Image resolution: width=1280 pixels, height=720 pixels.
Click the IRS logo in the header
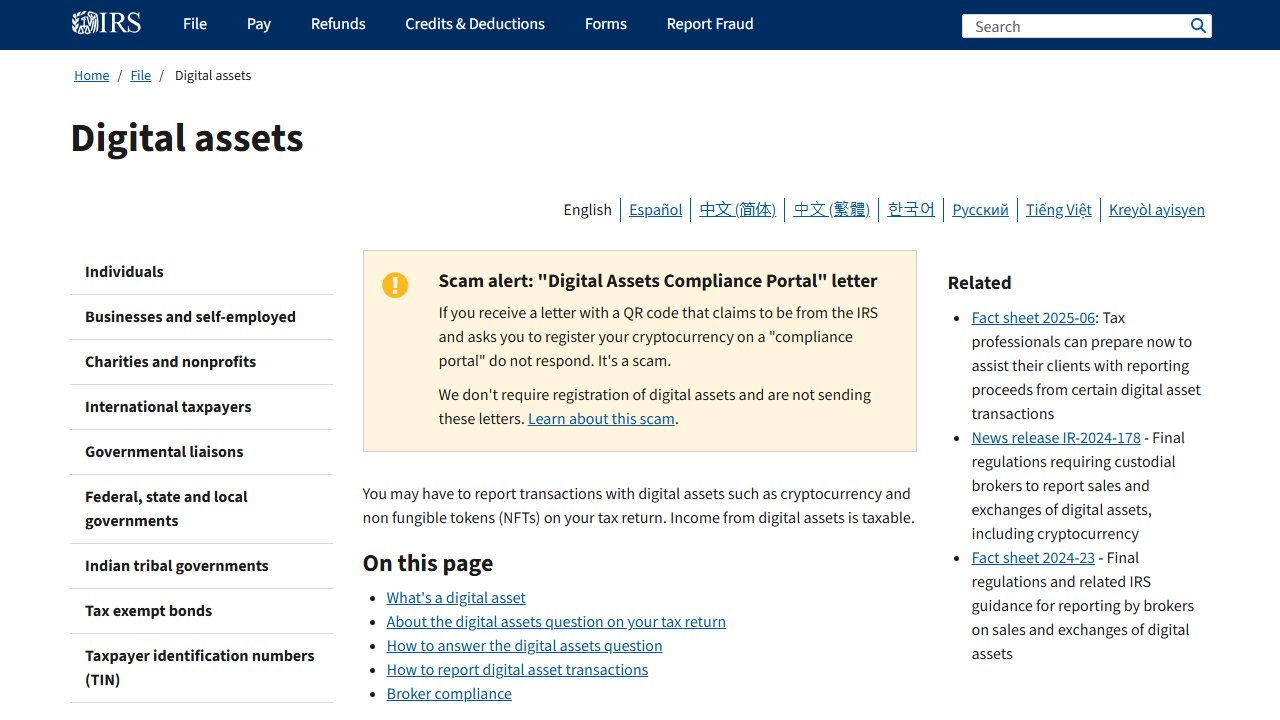click(106, 23)
